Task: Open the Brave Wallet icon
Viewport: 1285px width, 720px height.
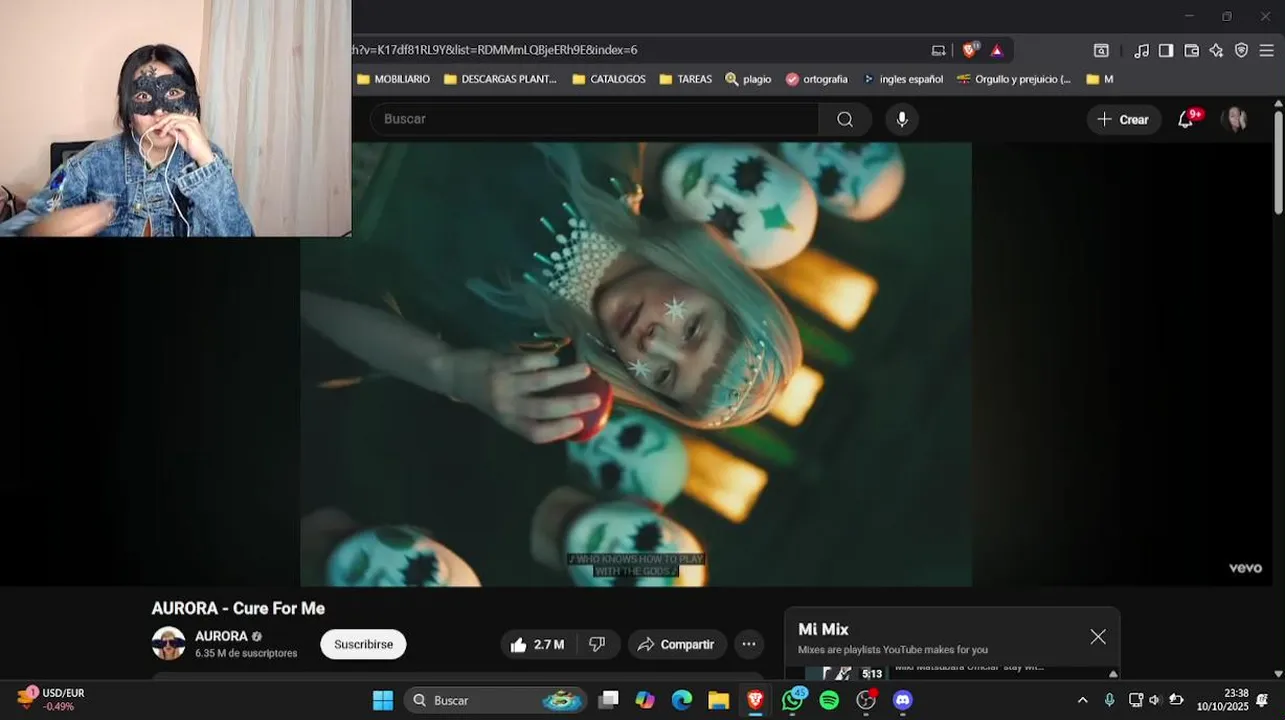Action: (x=1191, y=50)
